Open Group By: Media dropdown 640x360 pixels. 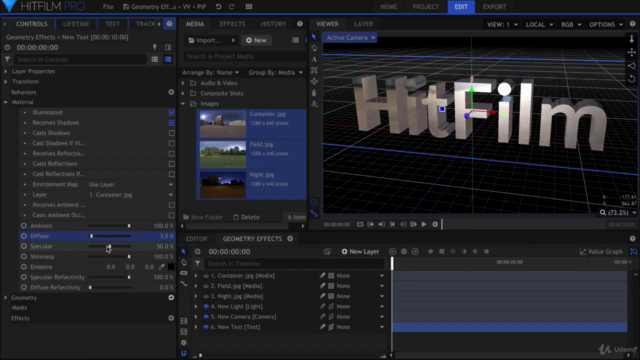(x=276, y=72)
